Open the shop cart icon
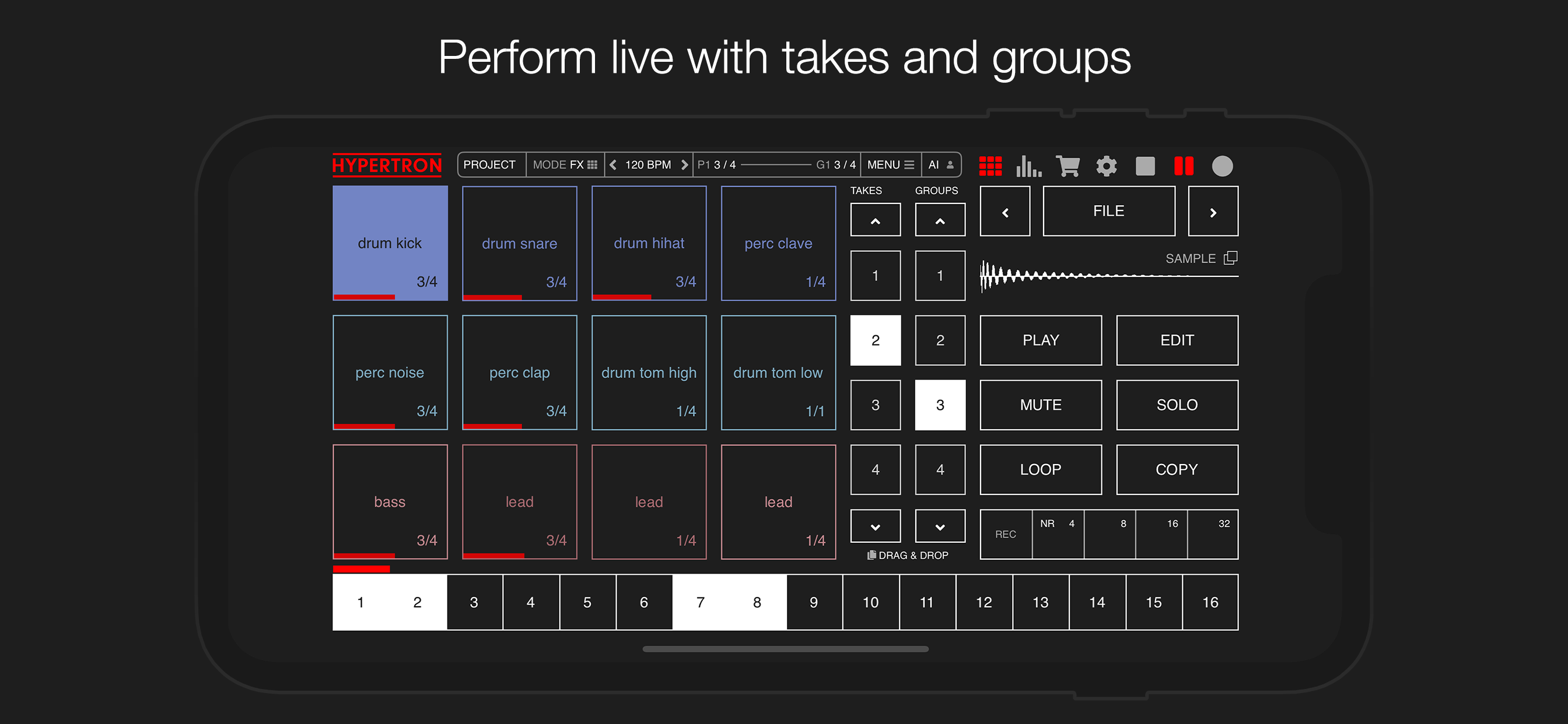The width and height of the screenshot is (1568, 724). pos(1067,166)
